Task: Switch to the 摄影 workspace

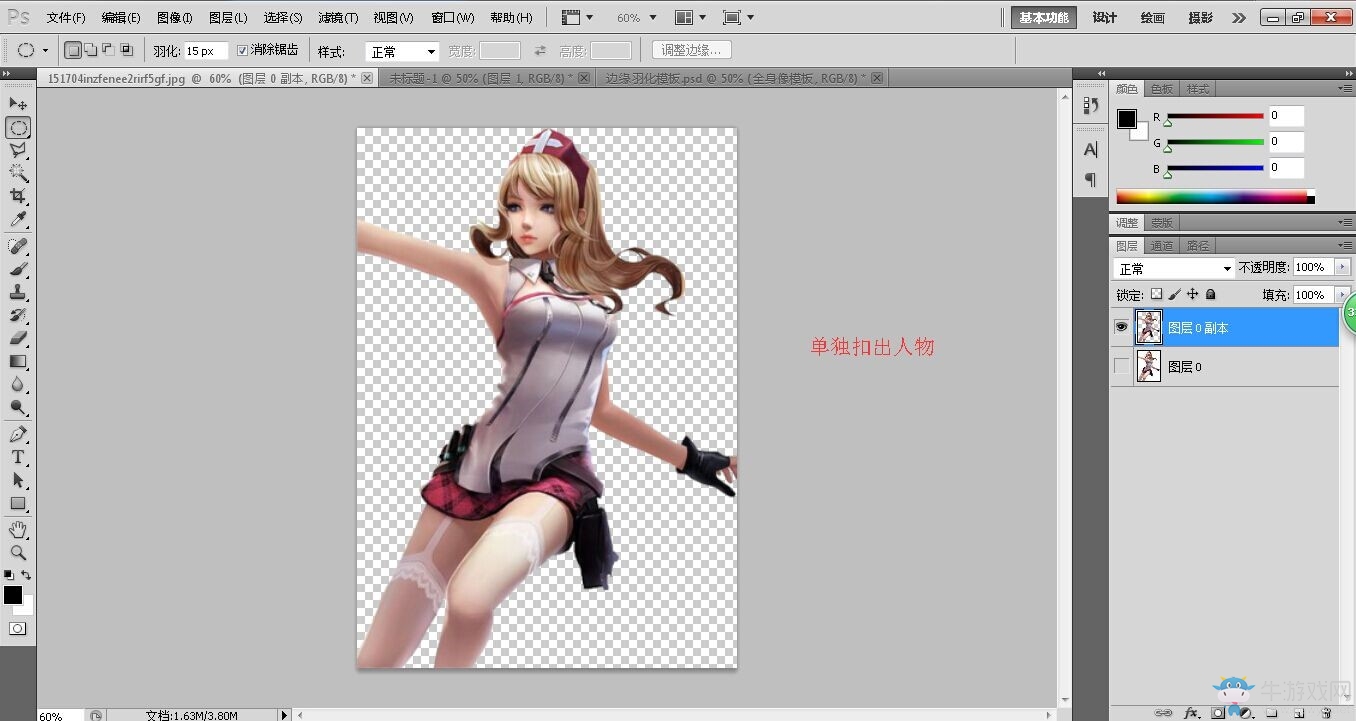Action: [x=1200, y=18]
